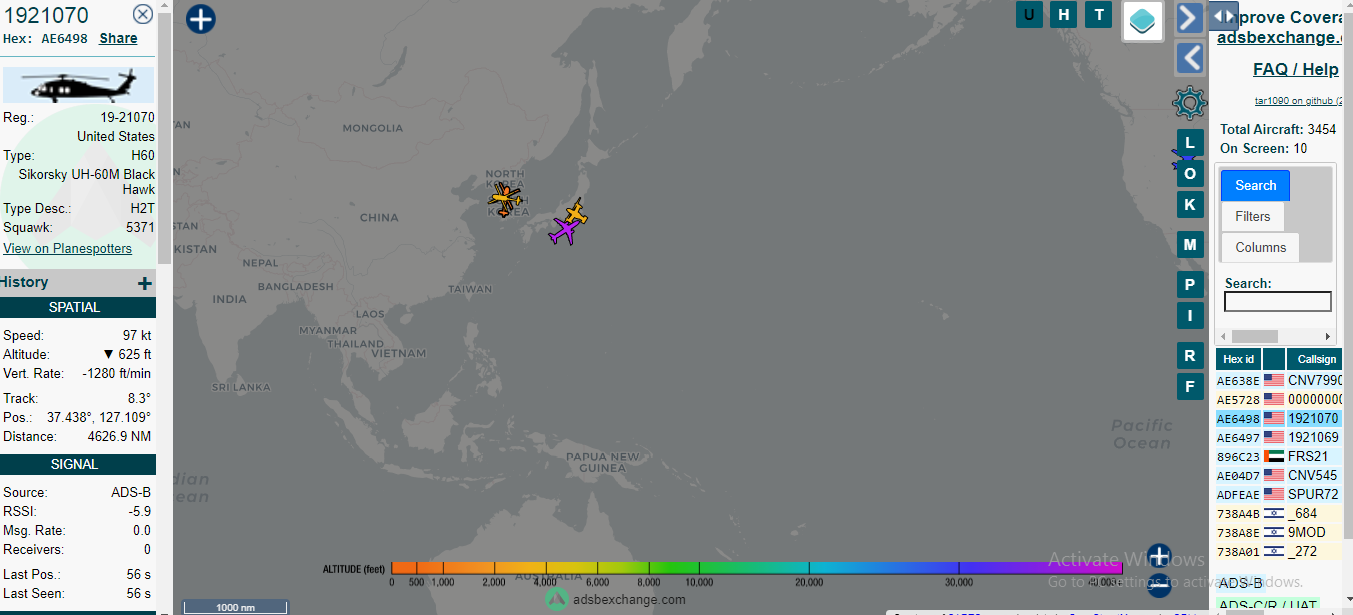Sort by the Hex id column header

pyautogui.click(x=1238, y=359)
